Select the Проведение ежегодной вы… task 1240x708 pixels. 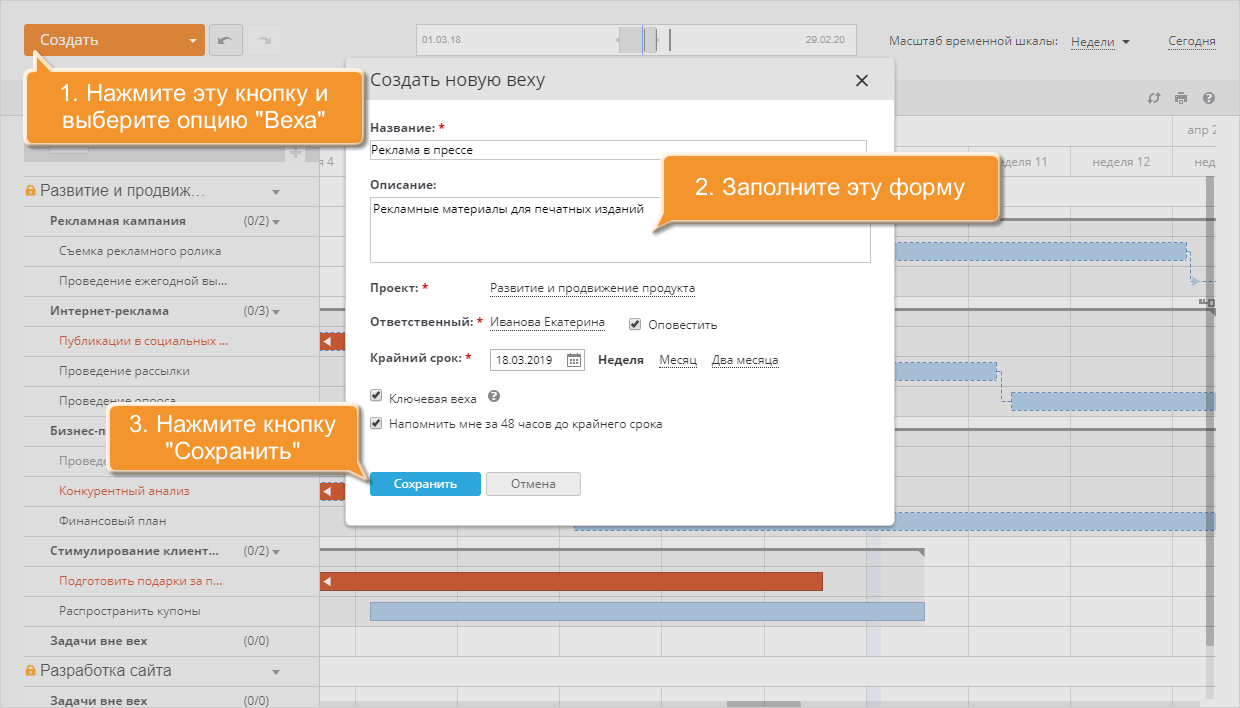pyautogui.click(x=143, y=281)
